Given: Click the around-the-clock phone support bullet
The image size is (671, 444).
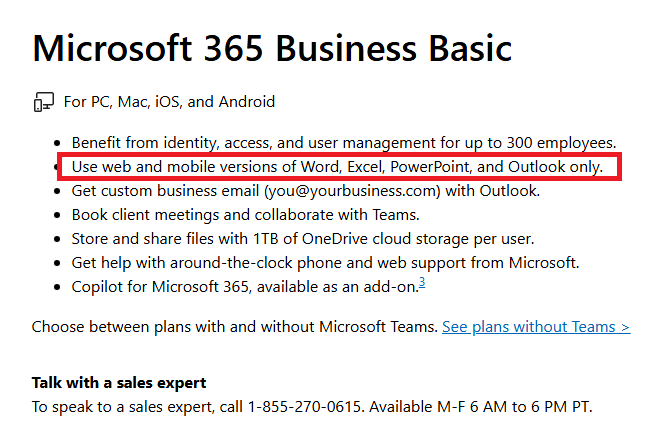Looking at the screenshot, I should point(325,262).
